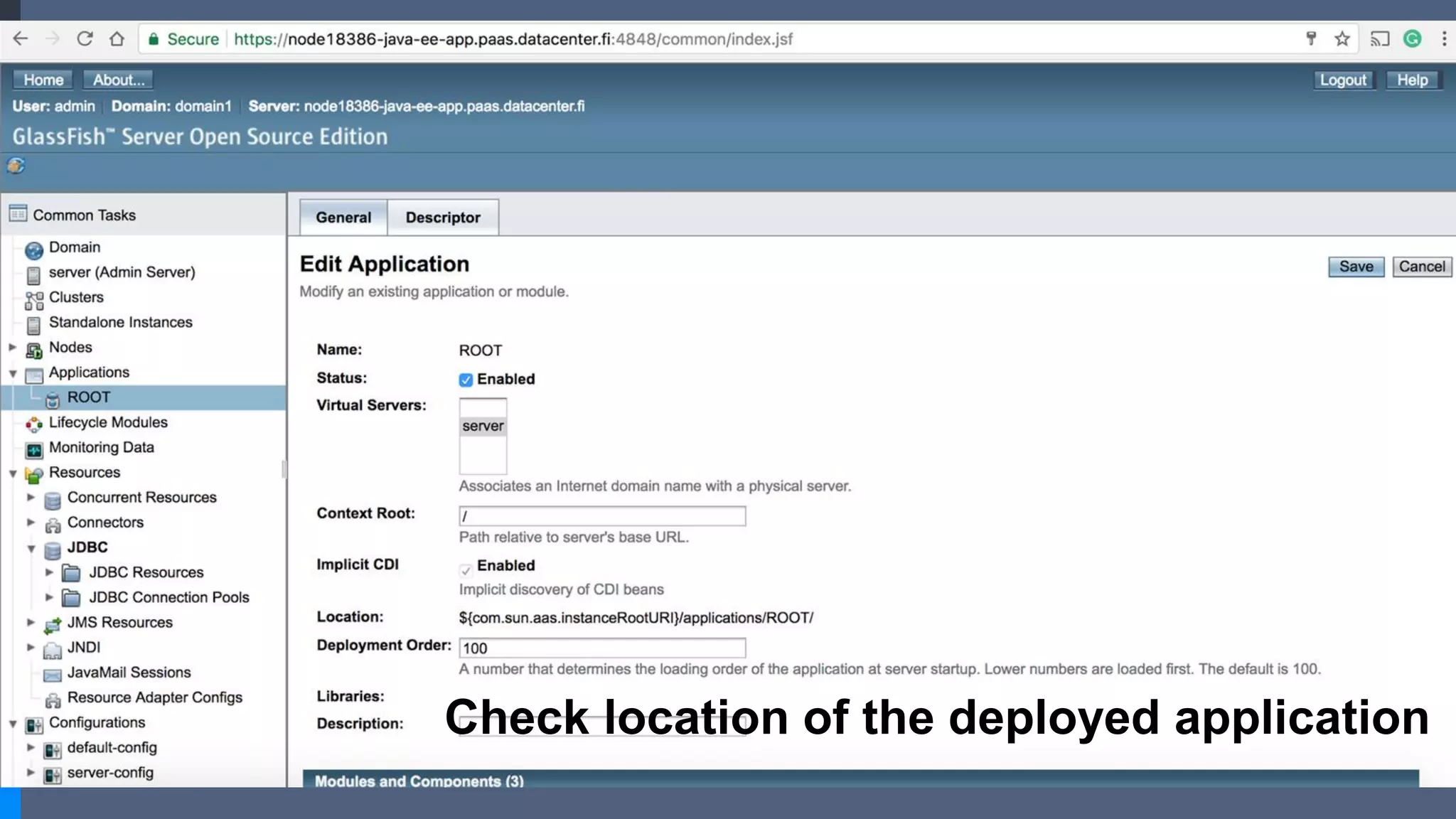Expand Concurrent Resources node
Image resolution: width=1456 pixels, height=819 pixels.
click(31, 498)
